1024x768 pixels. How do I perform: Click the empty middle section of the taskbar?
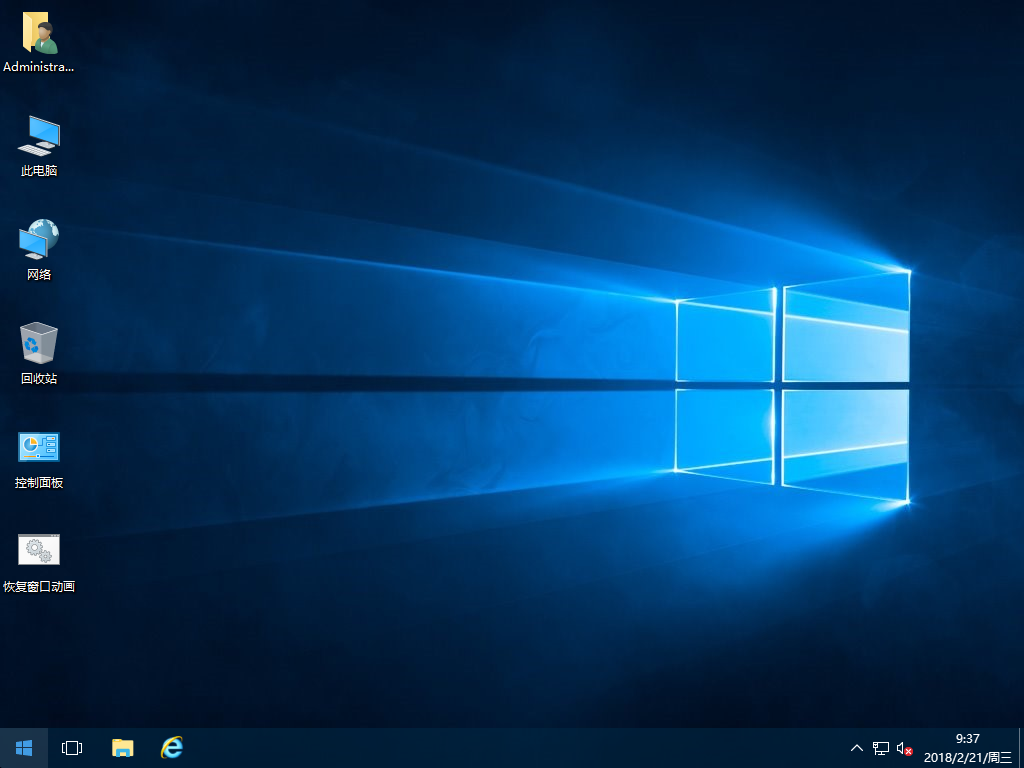pyautogui.click(x=500, y=747)
